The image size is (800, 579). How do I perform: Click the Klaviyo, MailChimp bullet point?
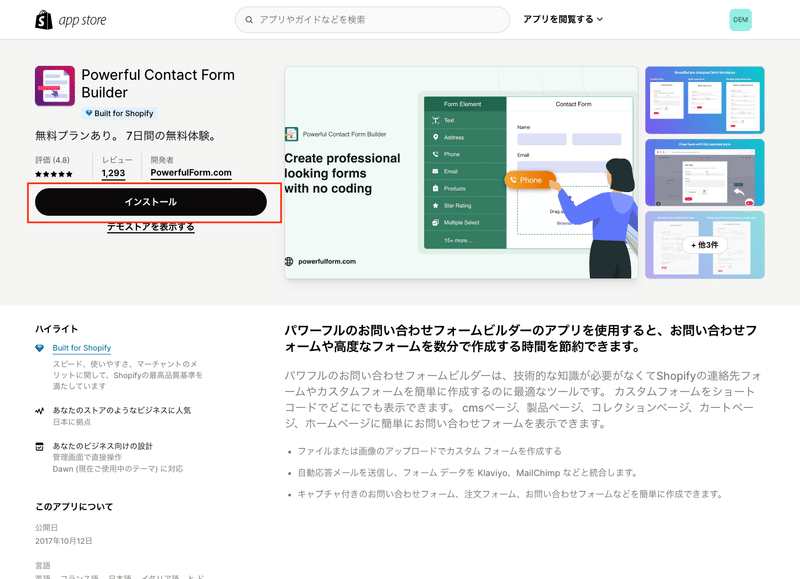pyautogui.click(x=468, y=473)
